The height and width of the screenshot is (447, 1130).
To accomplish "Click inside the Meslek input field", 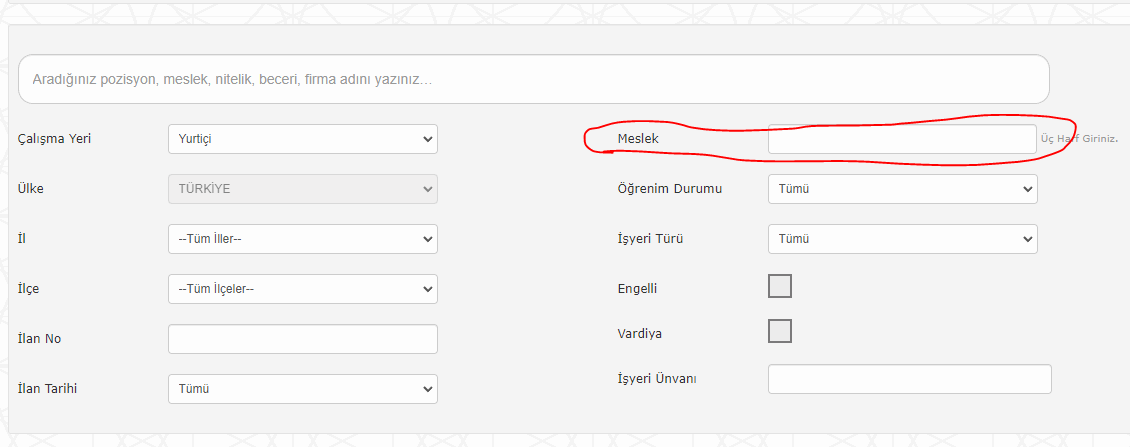I will click(902, 139).
